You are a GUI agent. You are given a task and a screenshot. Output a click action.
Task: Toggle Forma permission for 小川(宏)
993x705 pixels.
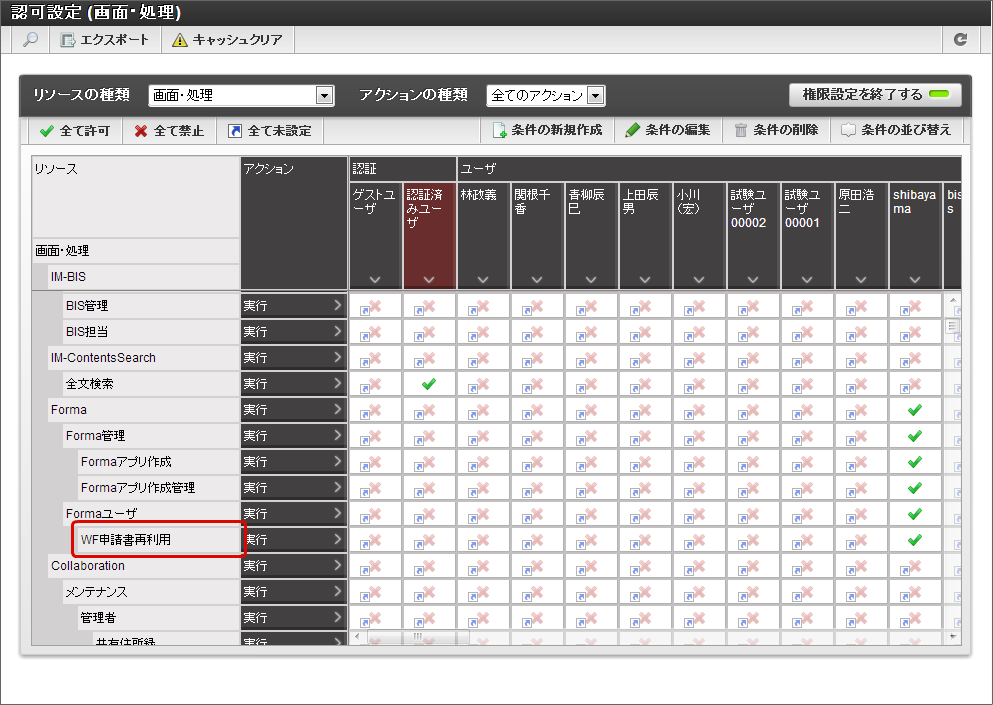(x=699, y=410)
